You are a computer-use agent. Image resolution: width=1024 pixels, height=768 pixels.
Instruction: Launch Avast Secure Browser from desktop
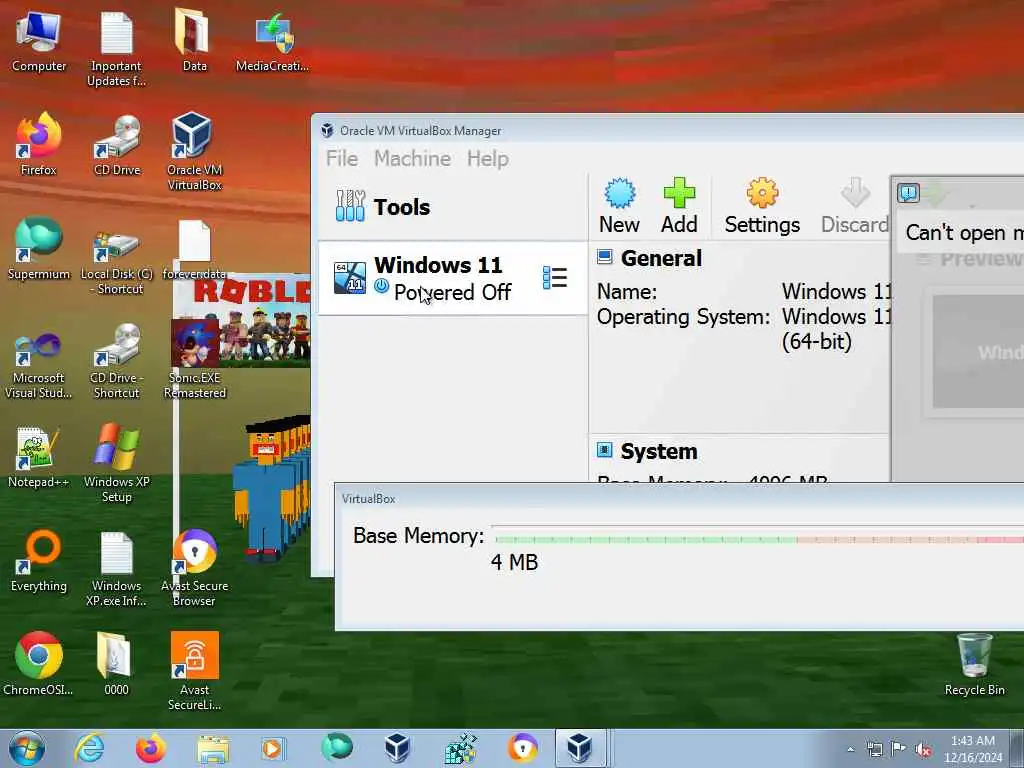[194, 568]
